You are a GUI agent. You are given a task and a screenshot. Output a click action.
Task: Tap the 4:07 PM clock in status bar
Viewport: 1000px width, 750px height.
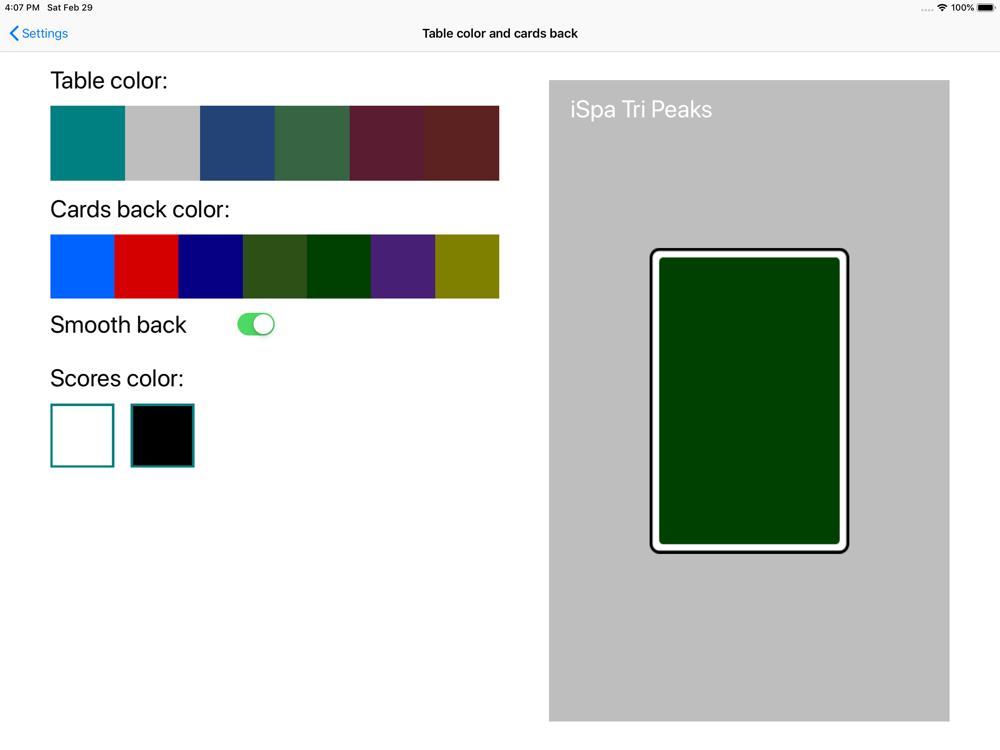tap(22, 8)
